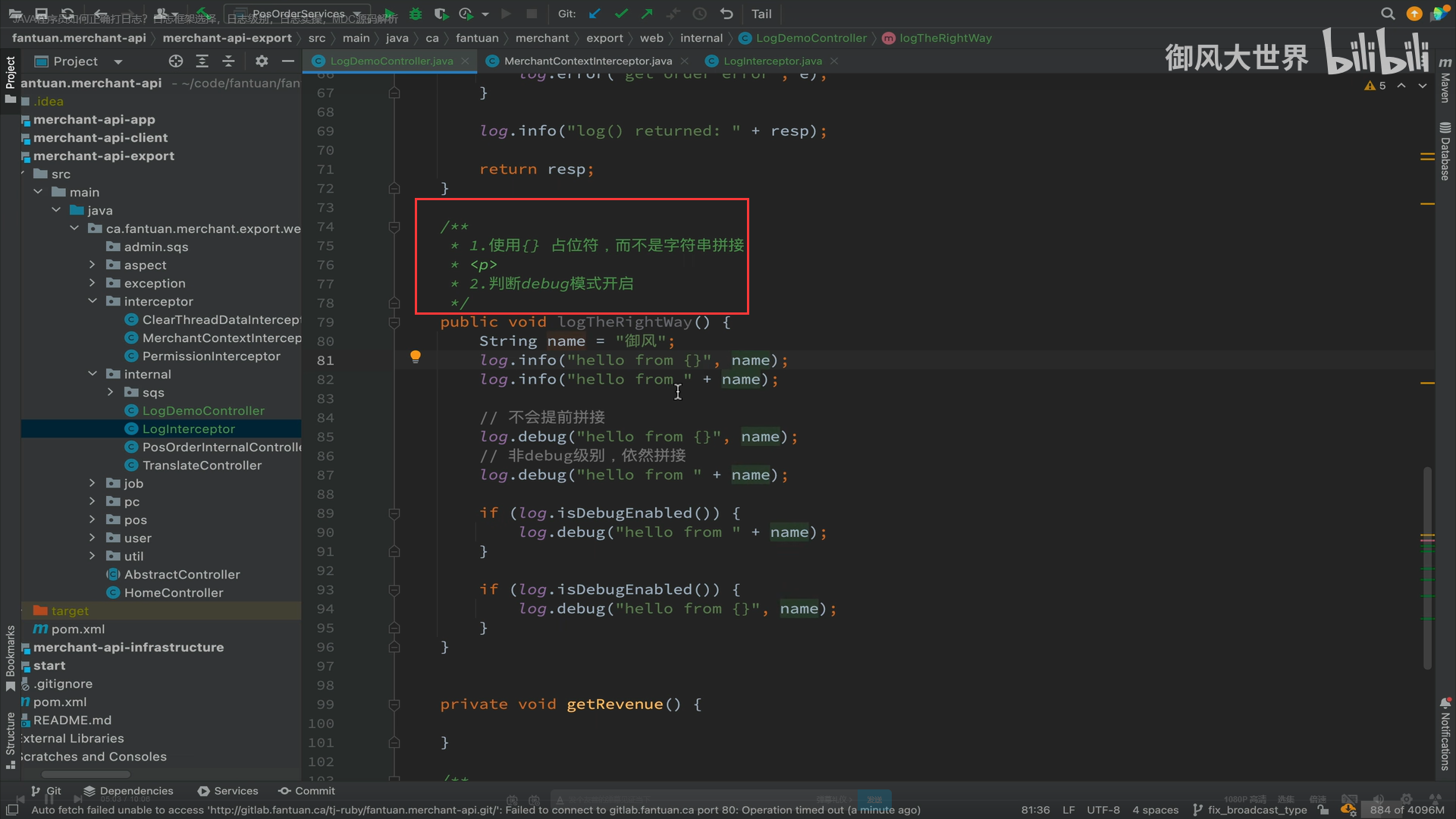This screenshot has height=819, width=1456.
Task: Collapse all in Project panel
Action: click(228, 61)
